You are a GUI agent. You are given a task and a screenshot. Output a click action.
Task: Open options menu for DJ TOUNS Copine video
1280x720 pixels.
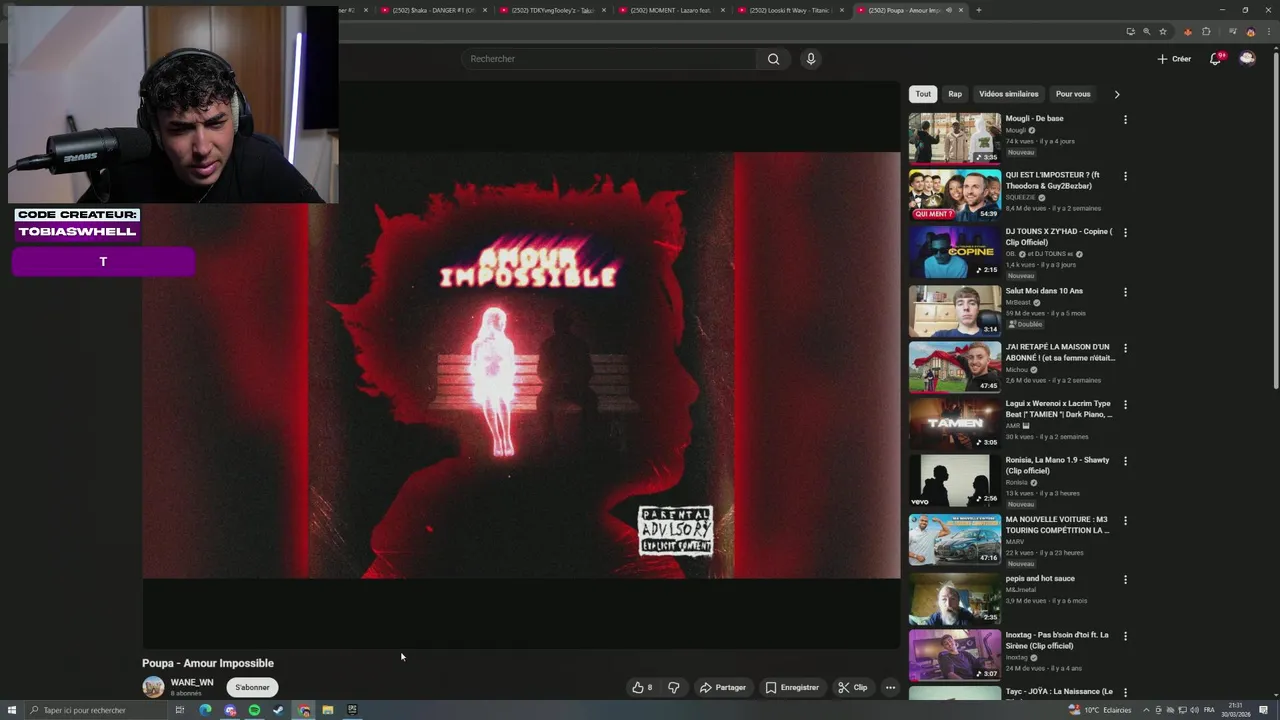coord(1125,233)
